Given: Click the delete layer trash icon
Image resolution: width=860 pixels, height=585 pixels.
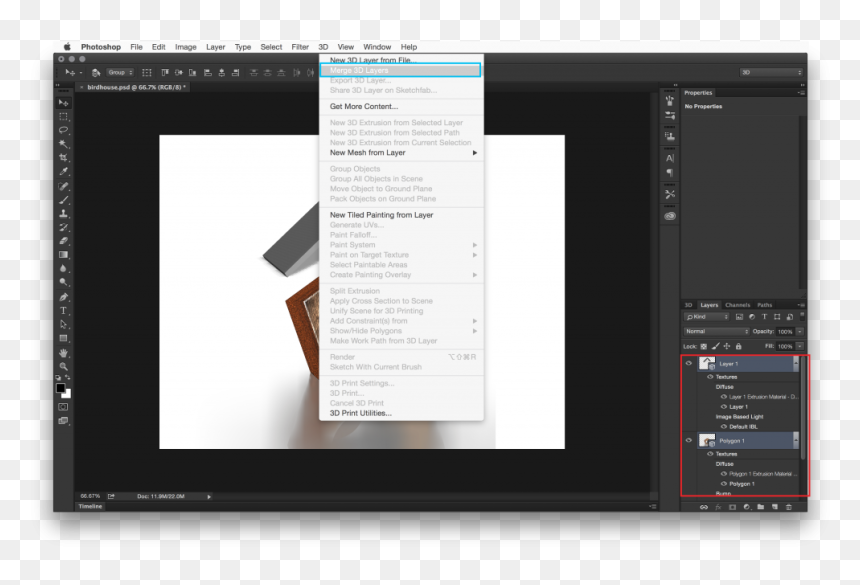Looking at the screenshot, I should click(x=789, y=507).
